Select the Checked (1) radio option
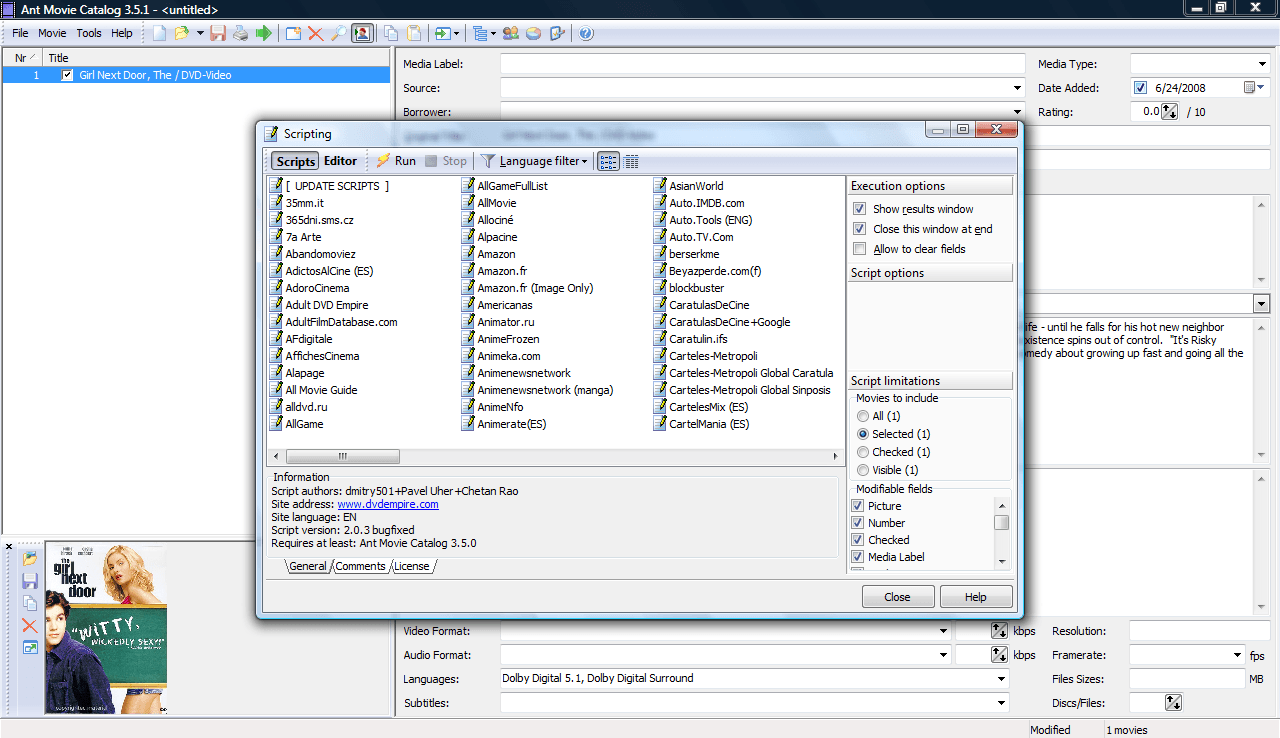This screenshot has height=738, width=1280. (x=863, y=452)
